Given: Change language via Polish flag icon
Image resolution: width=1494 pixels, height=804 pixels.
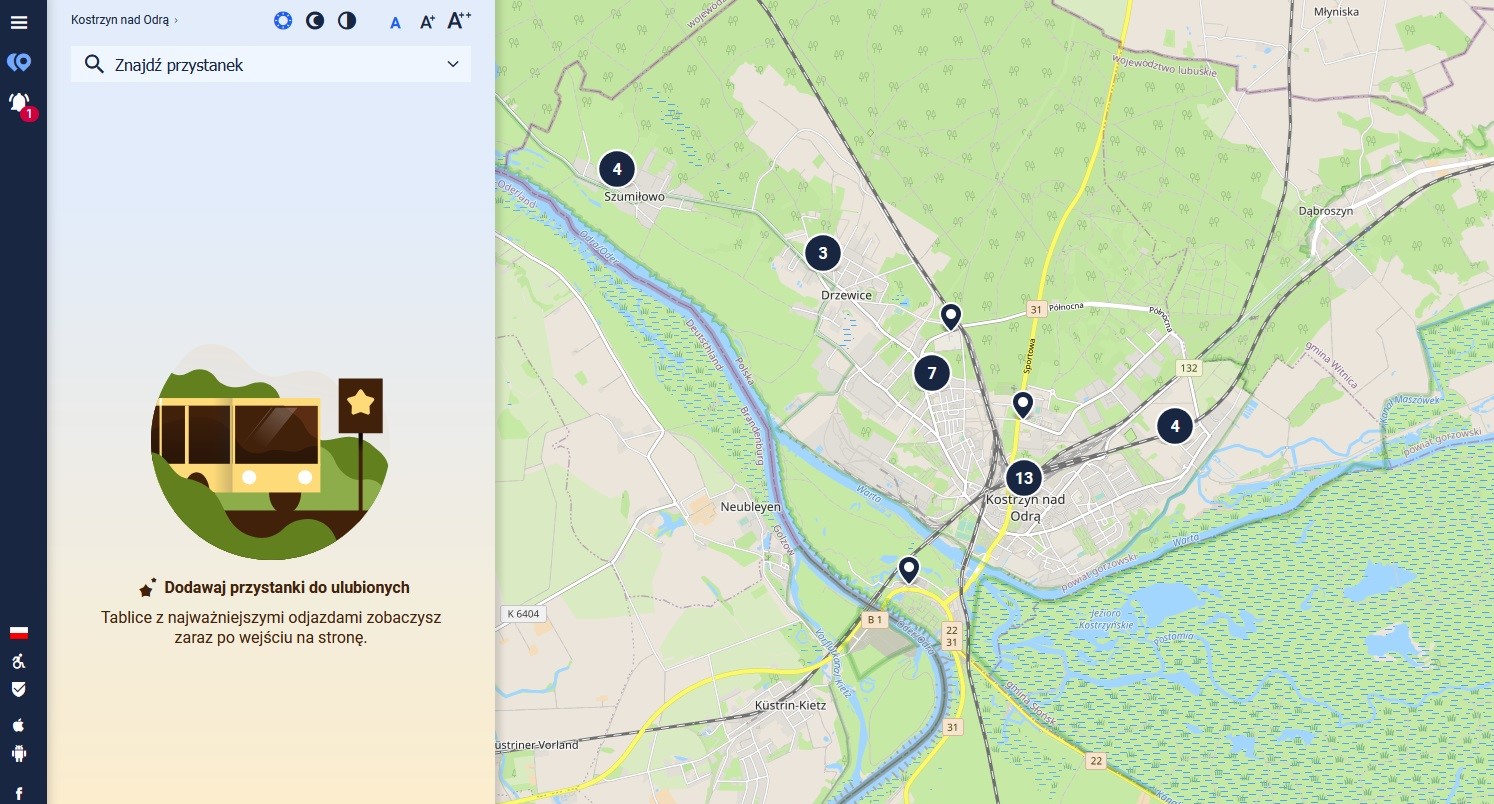Looking at the screenshot, I should coord(18,632).
